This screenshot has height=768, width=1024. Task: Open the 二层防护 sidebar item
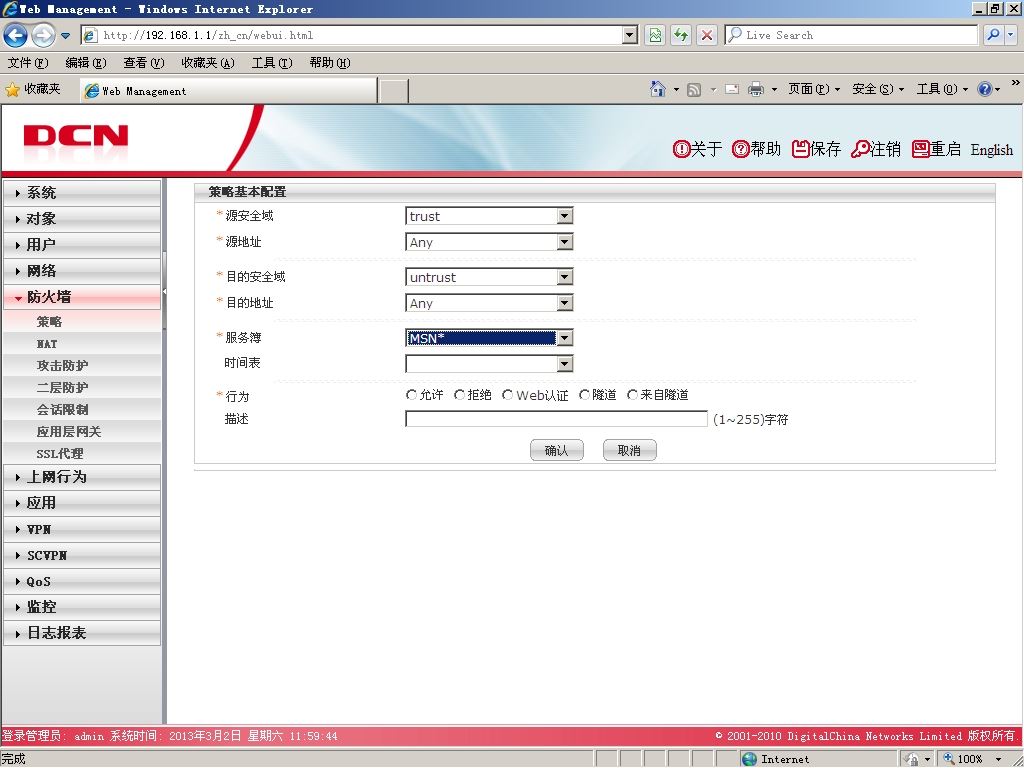[x=62, y=388]
